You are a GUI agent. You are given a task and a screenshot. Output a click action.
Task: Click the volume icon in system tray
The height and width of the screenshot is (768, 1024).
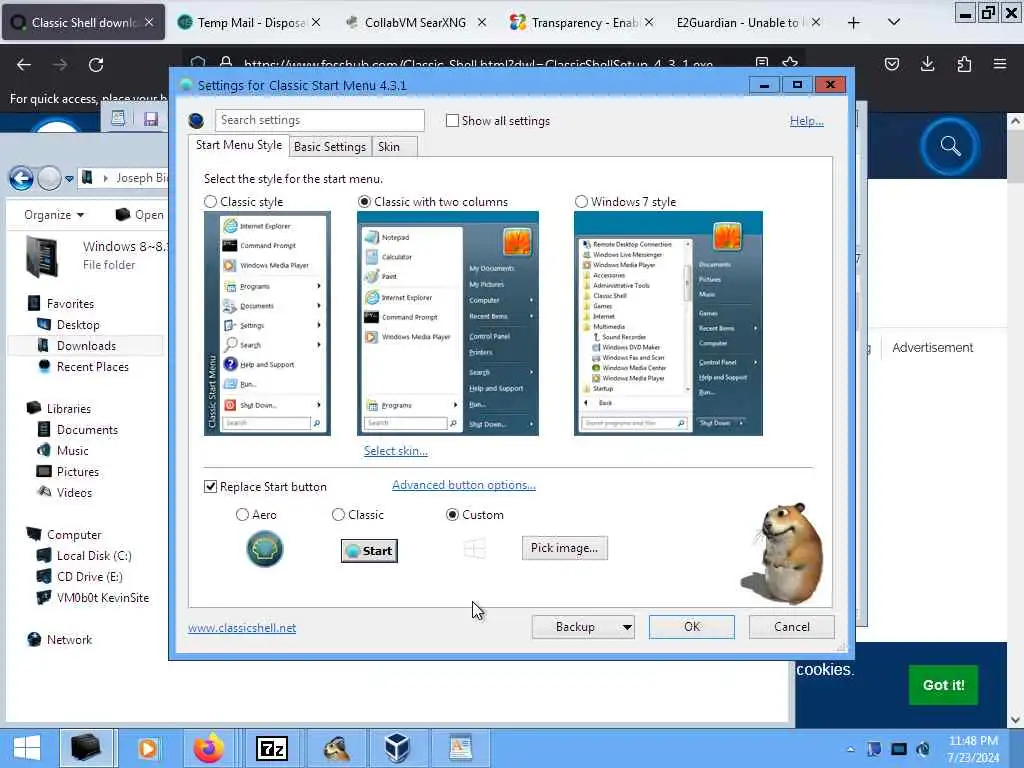tap(923, 749)
